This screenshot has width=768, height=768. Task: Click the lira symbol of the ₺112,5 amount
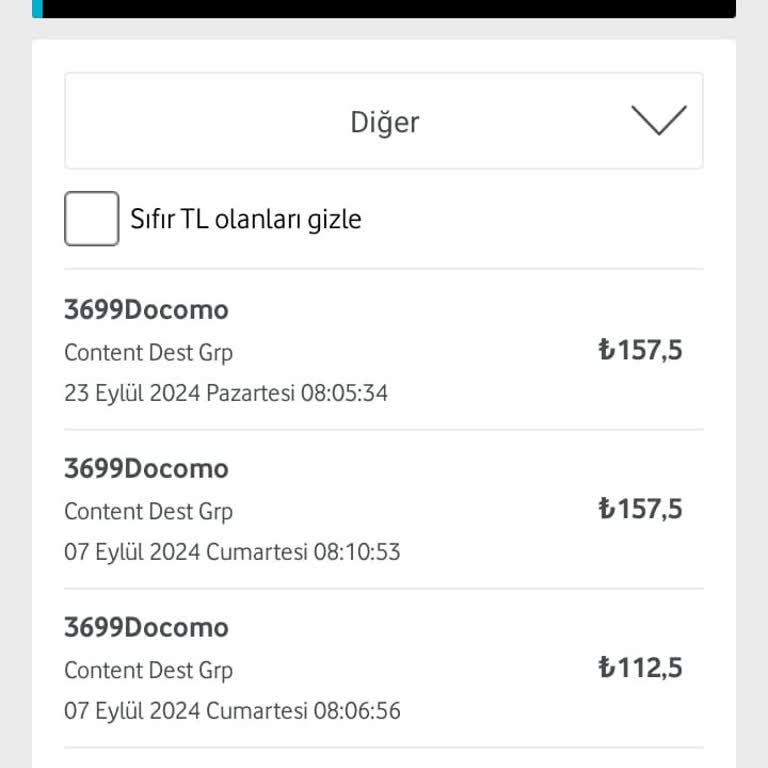[x=606, y=667]
